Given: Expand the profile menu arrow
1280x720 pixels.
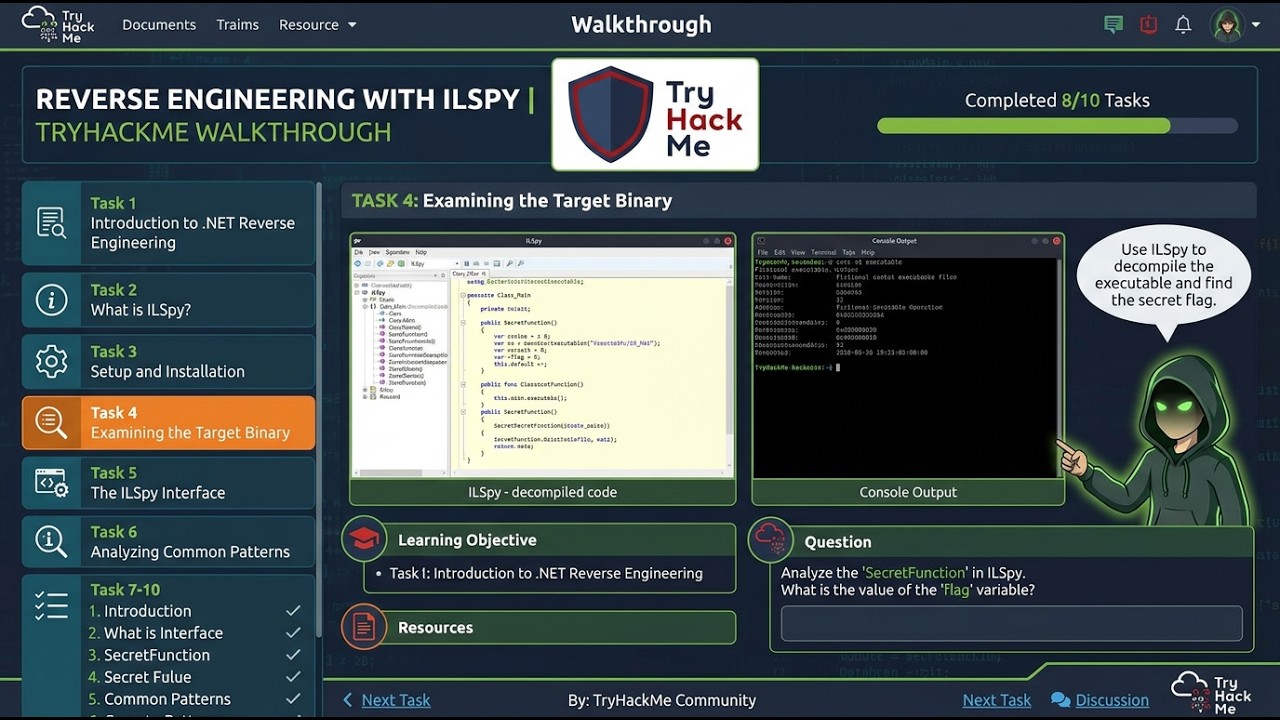Looking at the screenshot, I should [x=1256, y=25].
